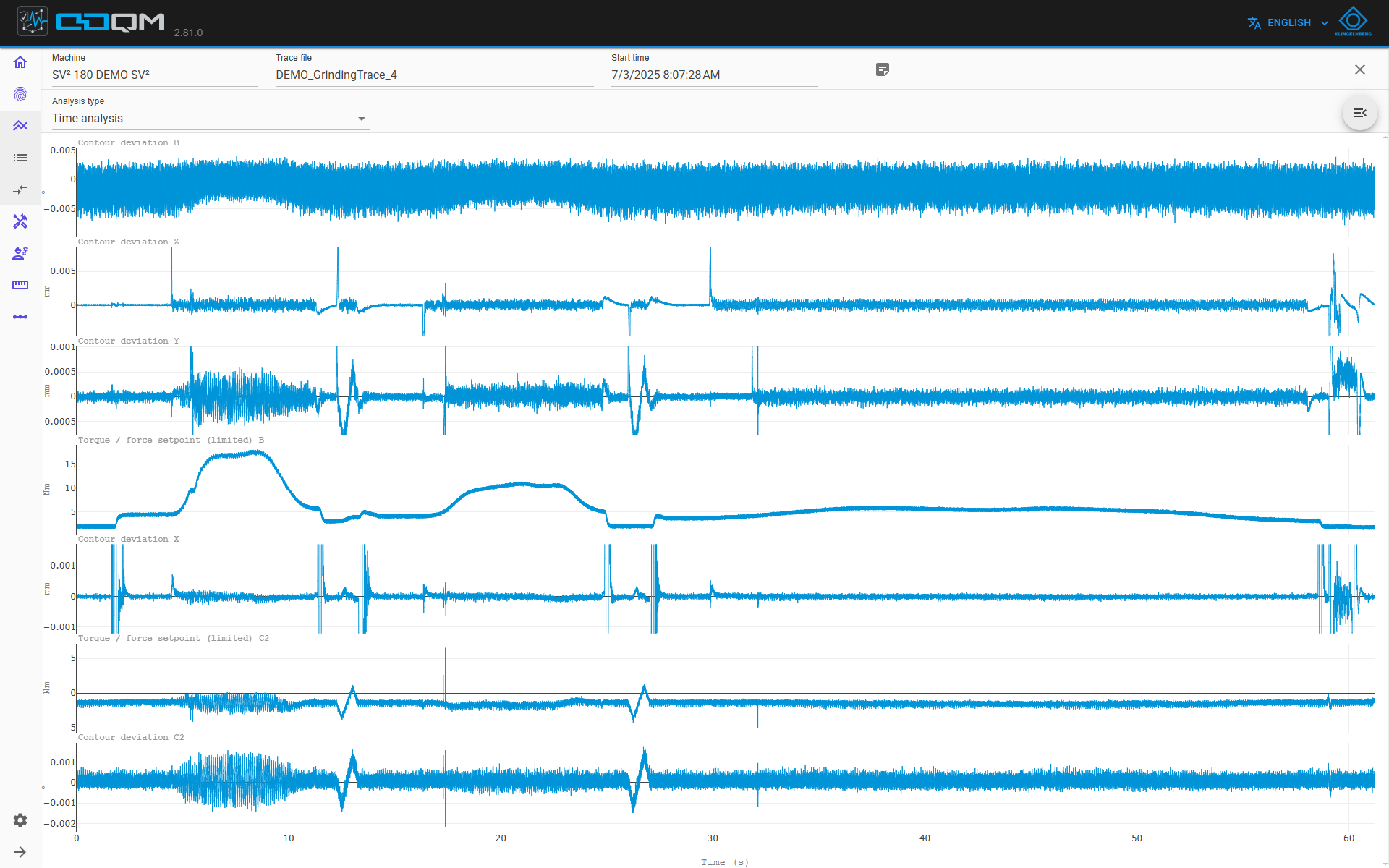Click the compare arrows sidebar icon
This screenshot has width=1389, height=868.
[x=20, y=190]
